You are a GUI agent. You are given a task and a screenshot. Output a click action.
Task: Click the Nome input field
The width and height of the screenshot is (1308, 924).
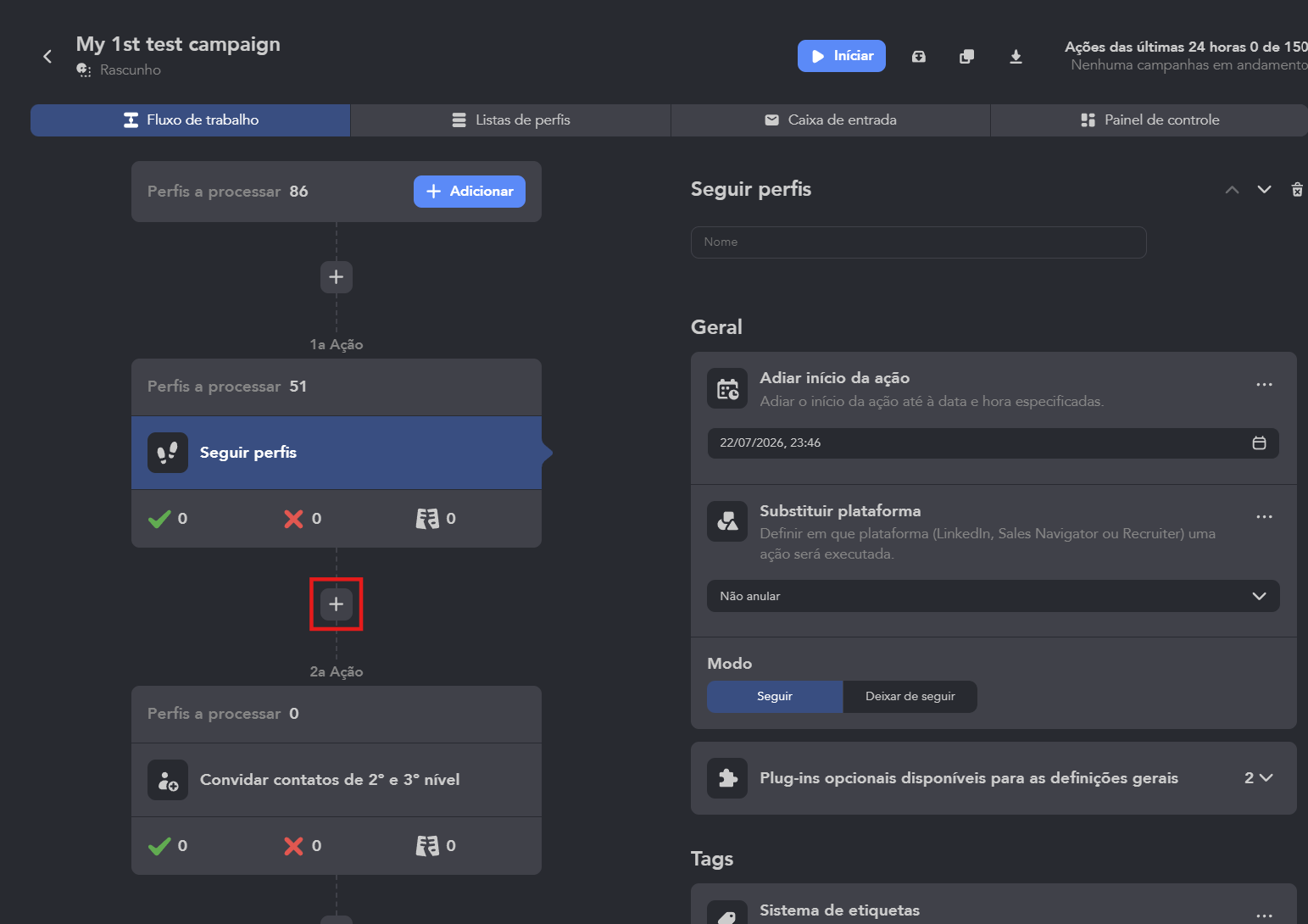[x=919, y=242]
